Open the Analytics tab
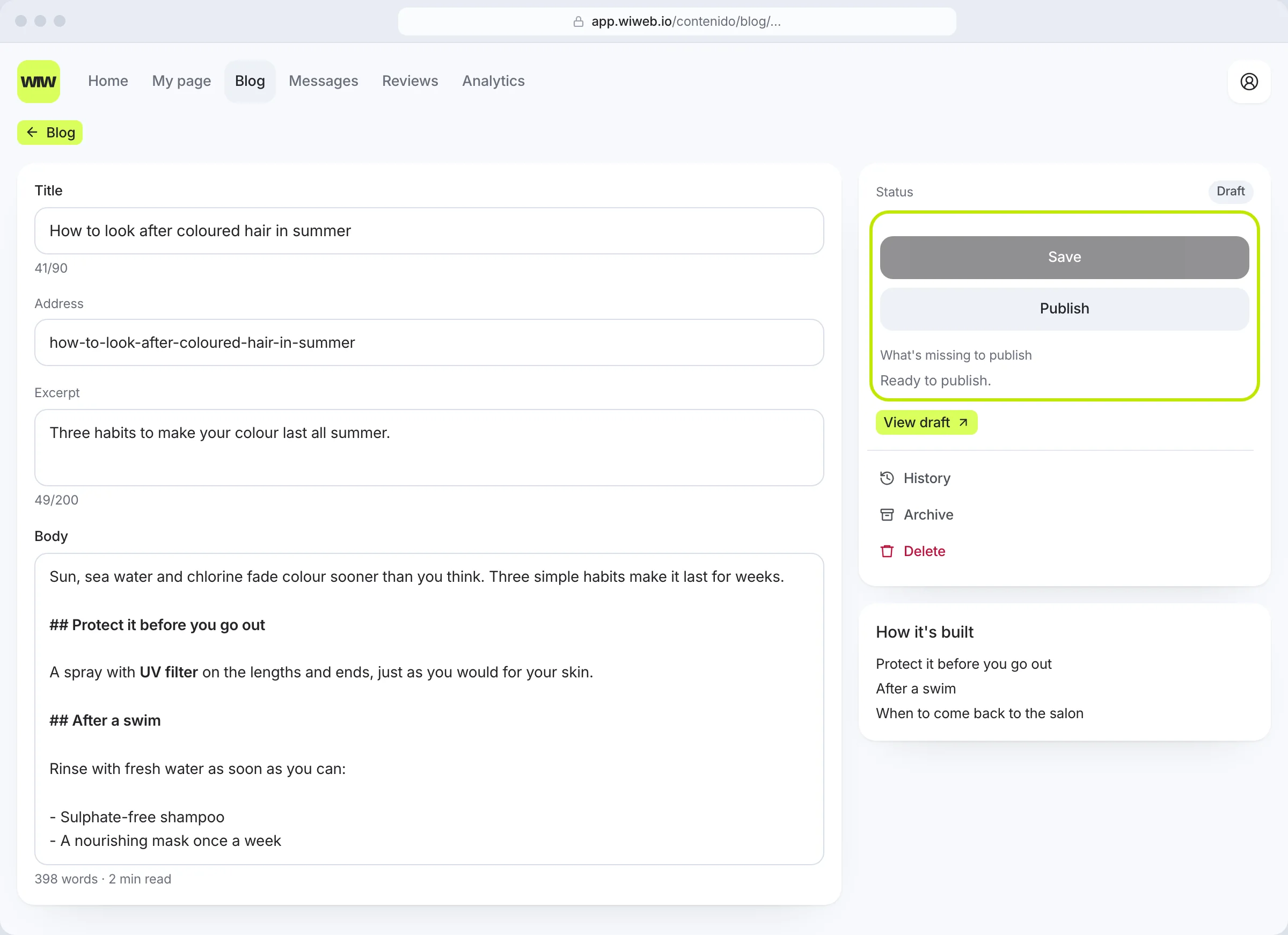Viewport: 1288px width, 935px height. point(493,81)
